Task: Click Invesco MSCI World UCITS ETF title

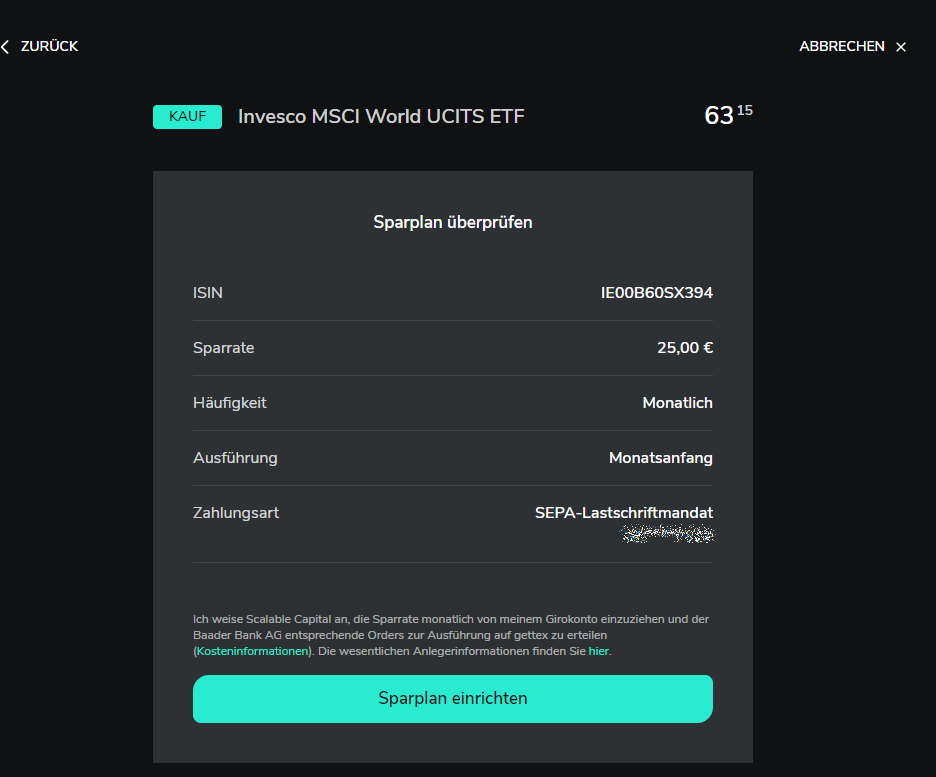Action: (381, 116)
